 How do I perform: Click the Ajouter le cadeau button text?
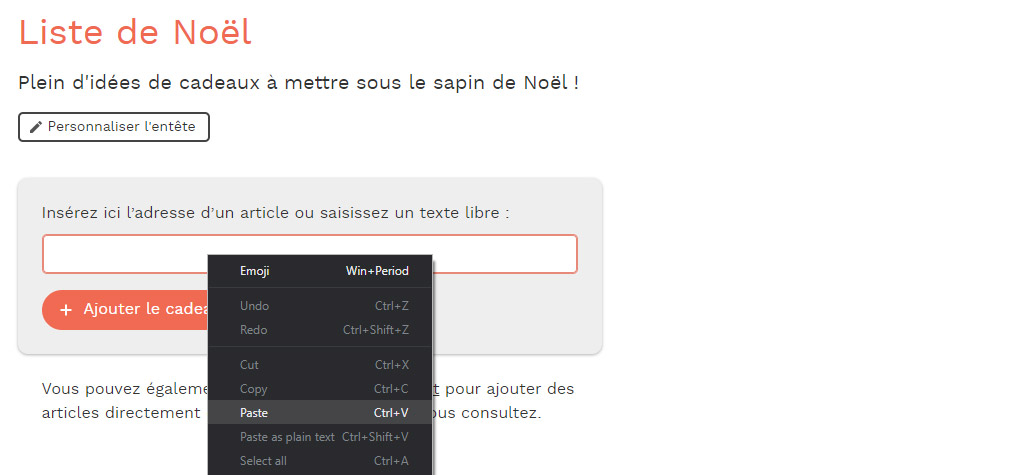(x=146, y=309)
